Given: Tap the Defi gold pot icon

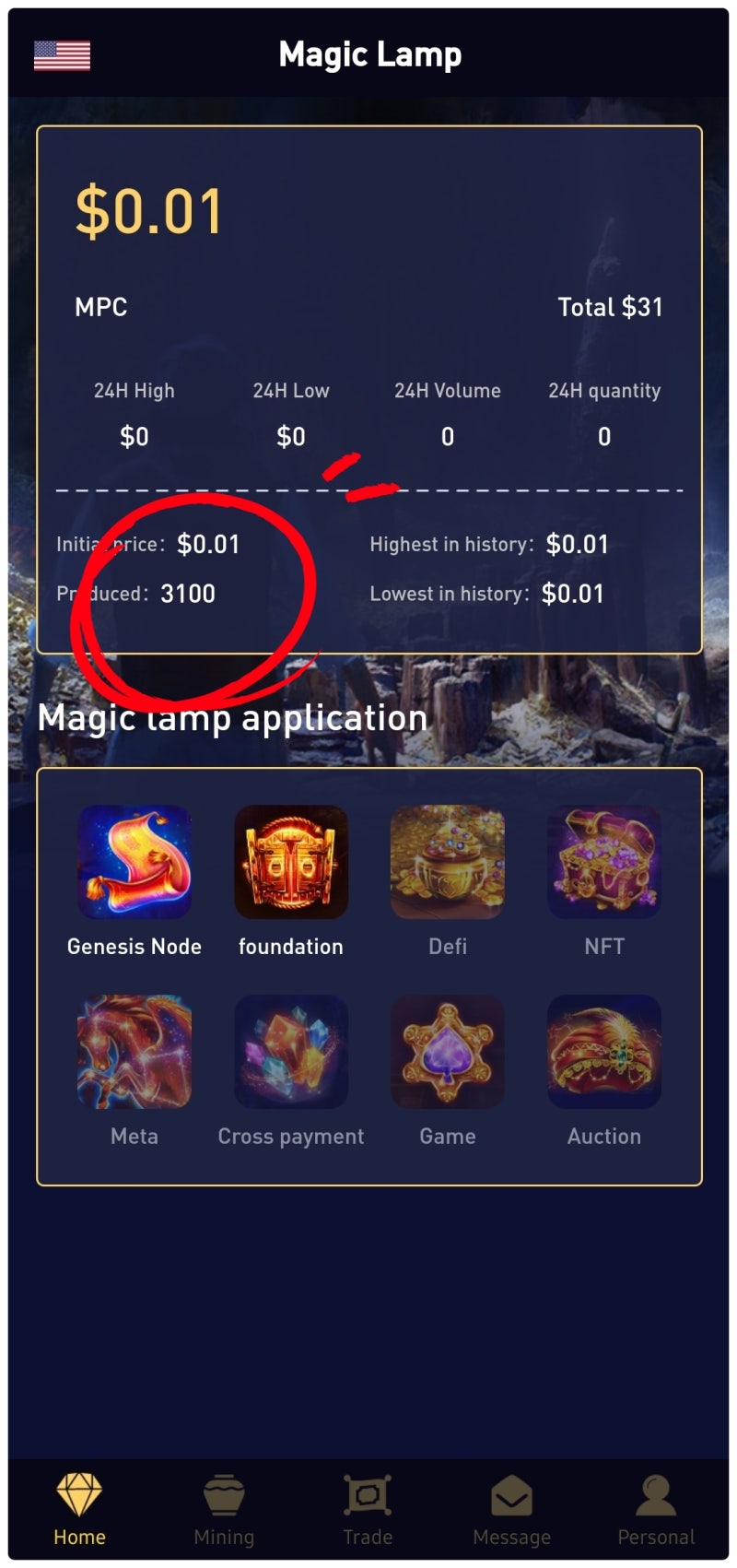Looking at the screenshot, I should pyautogui.click(x=448, y=862).
